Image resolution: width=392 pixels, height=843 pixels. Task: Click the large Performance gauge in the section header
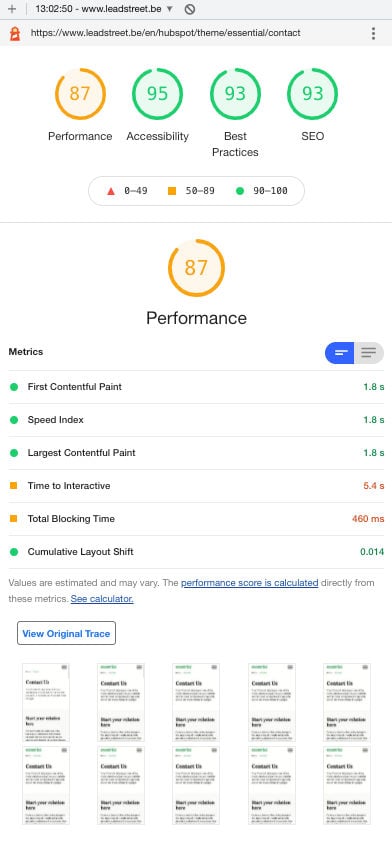tap(196, 267)
